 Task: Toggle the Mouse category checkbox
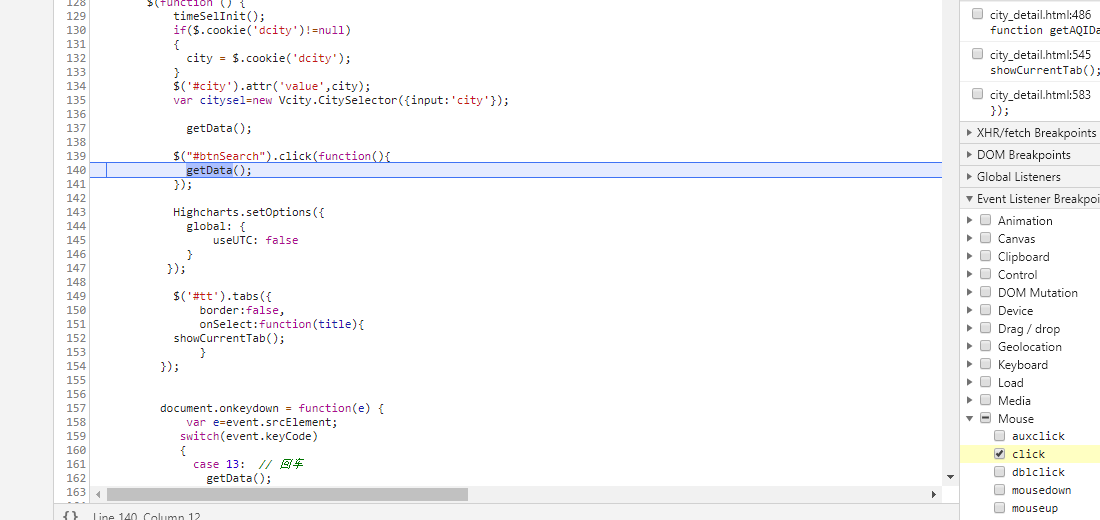[985, 418]
